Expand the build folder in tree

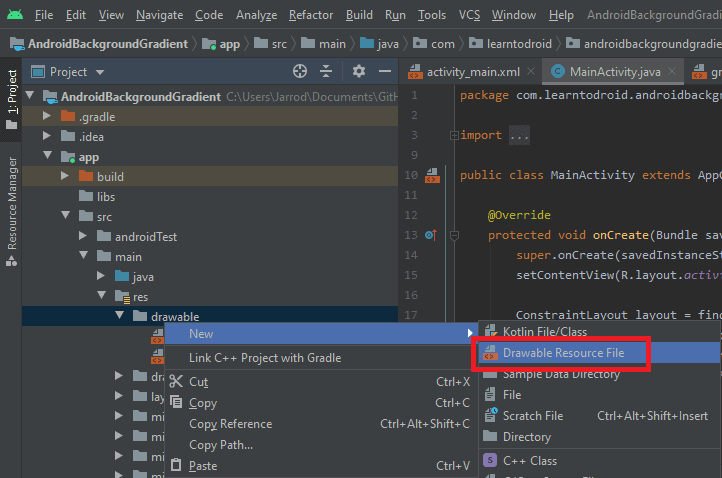point(66,177)
